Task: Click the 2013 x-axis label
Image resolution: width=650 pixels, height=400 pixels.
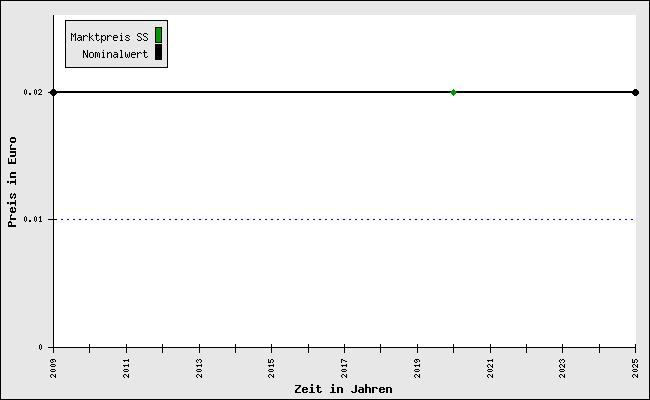Action: coord(199,368)
